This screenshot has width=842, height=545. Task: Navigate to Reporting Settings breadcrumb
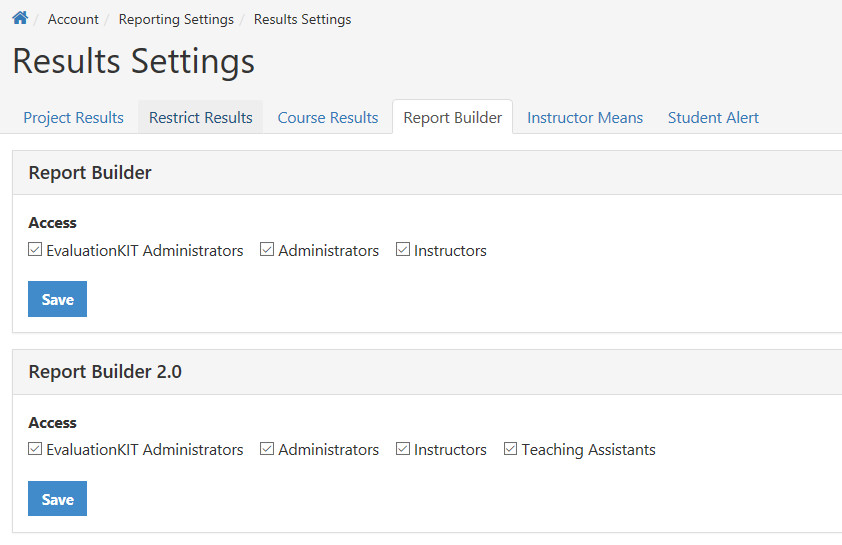click(x=176, y=19)
